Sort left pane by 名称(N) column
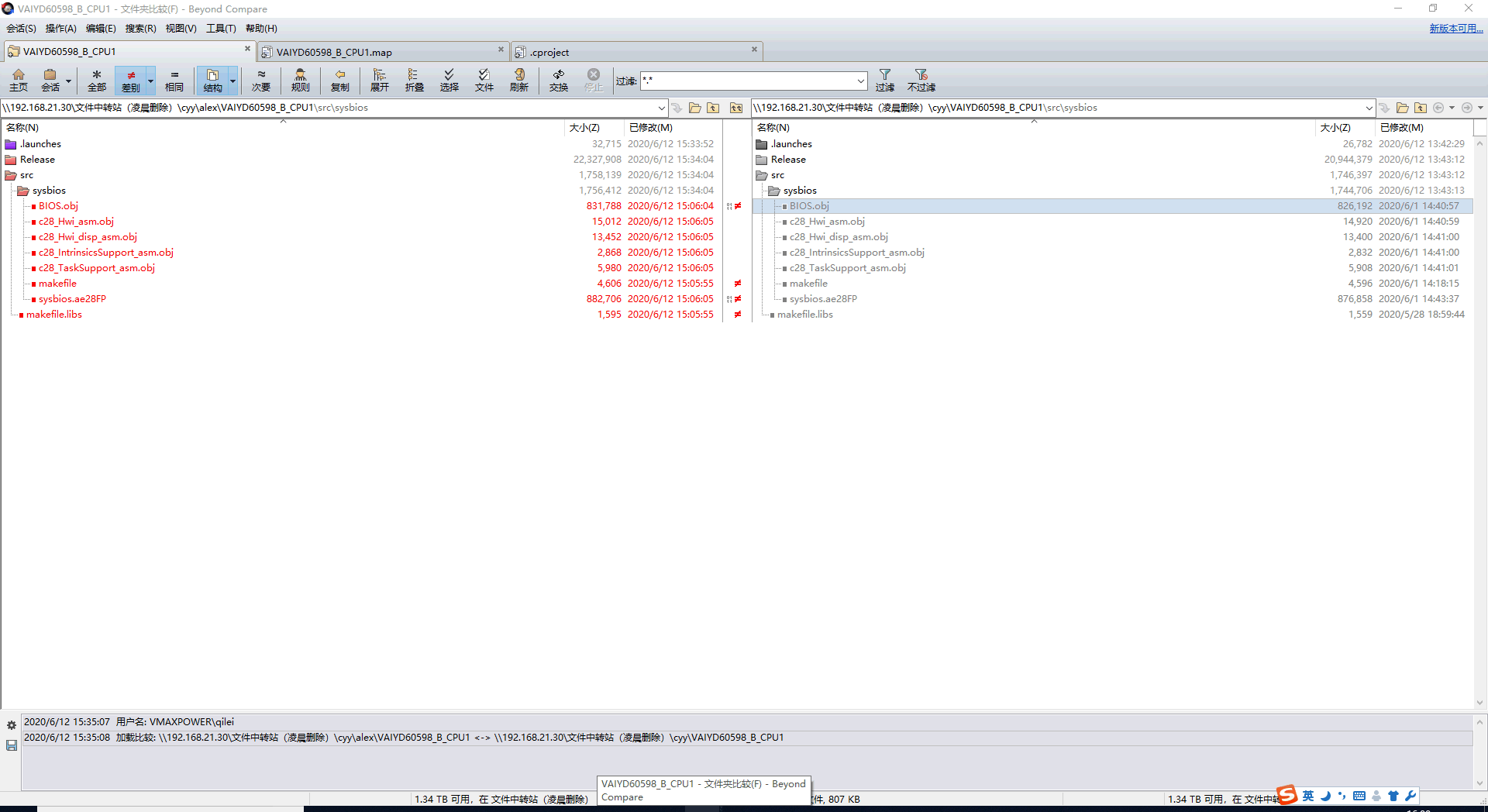The width and height of the screenshot is (1488, 812). (283, 128)
